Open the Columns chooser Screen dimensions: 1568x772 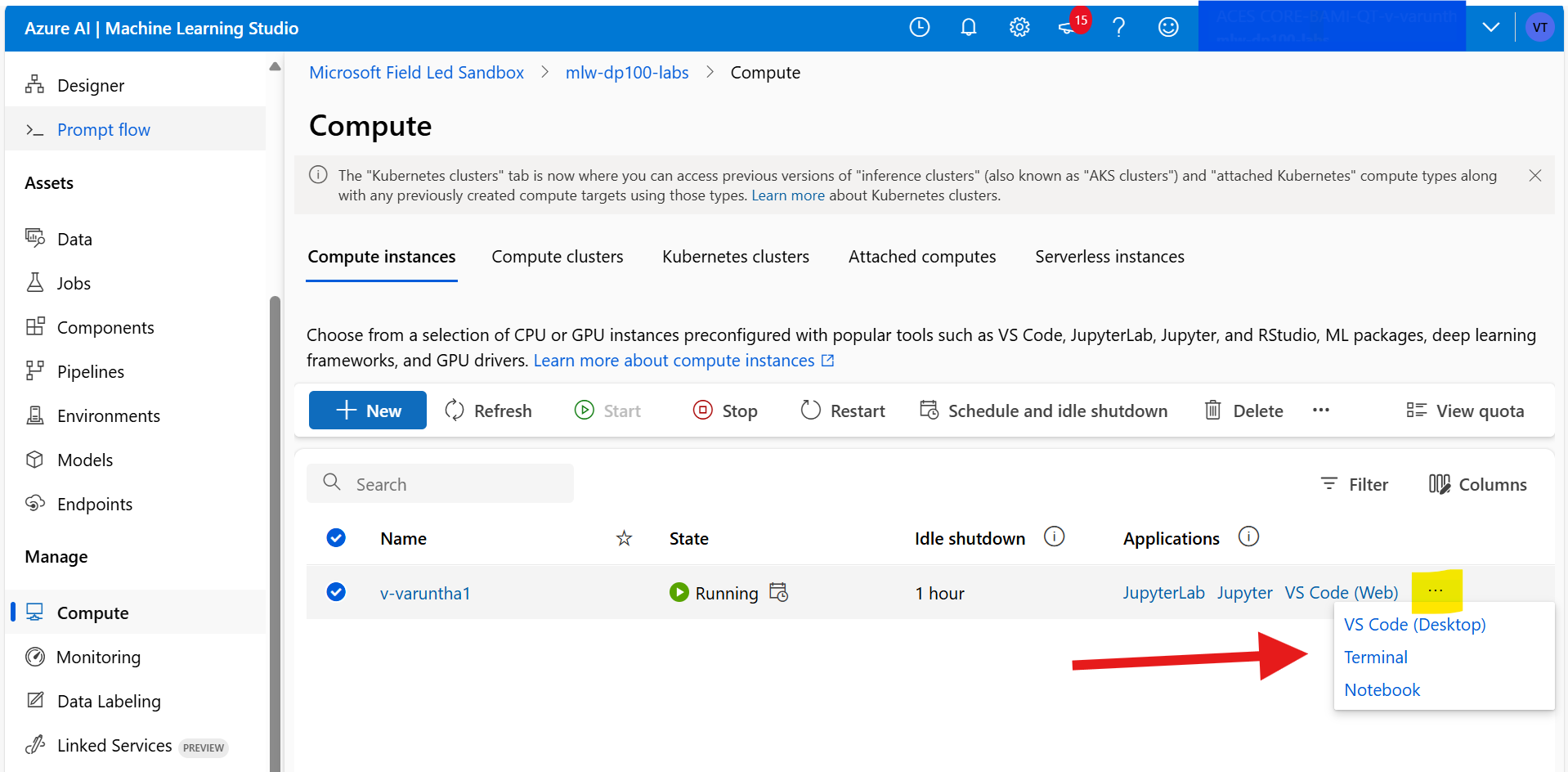(1477, 484)
